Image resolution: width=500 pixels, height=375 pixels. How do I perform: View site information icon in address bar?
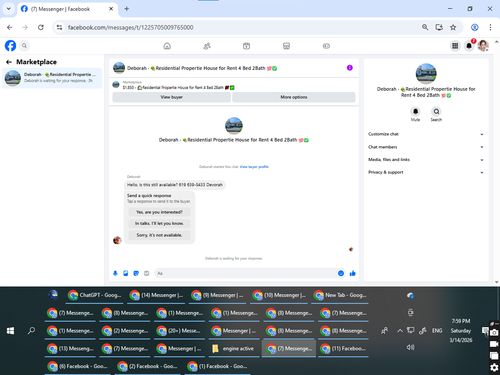coord(59,27)
